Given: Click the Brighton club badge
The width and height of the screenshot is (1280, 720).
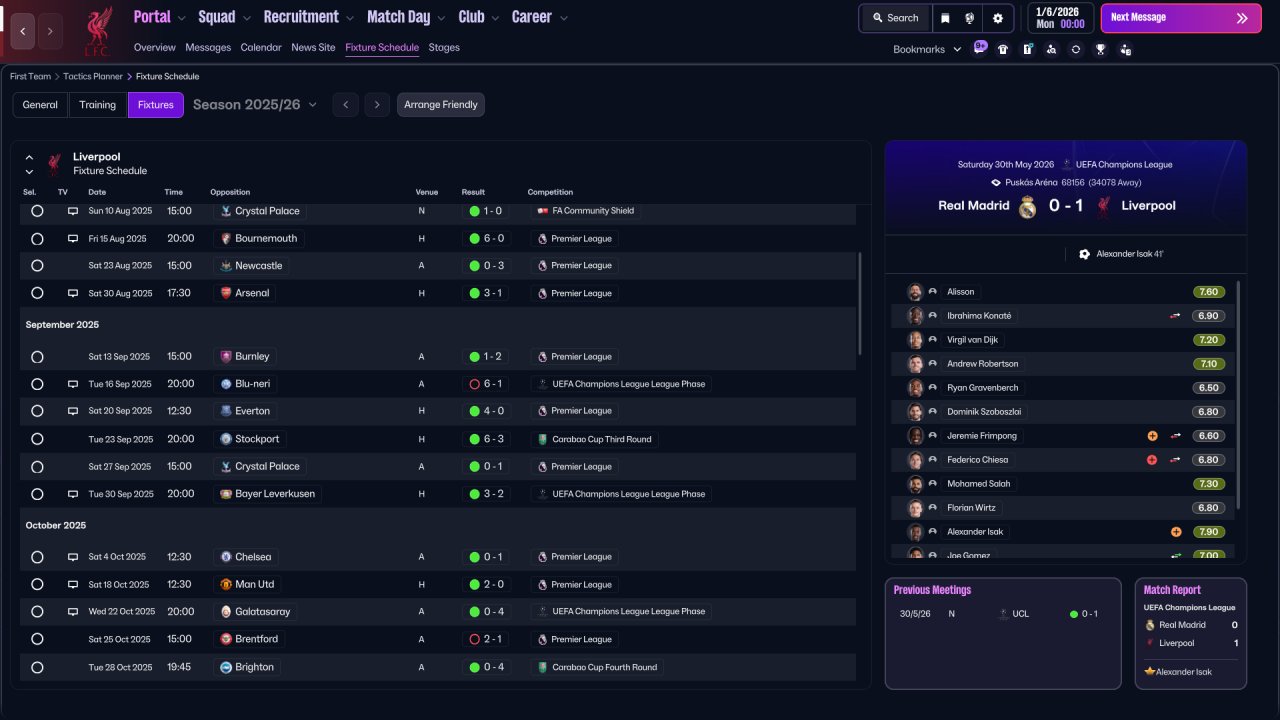Looking at the screenshot, I should [226, 667].
